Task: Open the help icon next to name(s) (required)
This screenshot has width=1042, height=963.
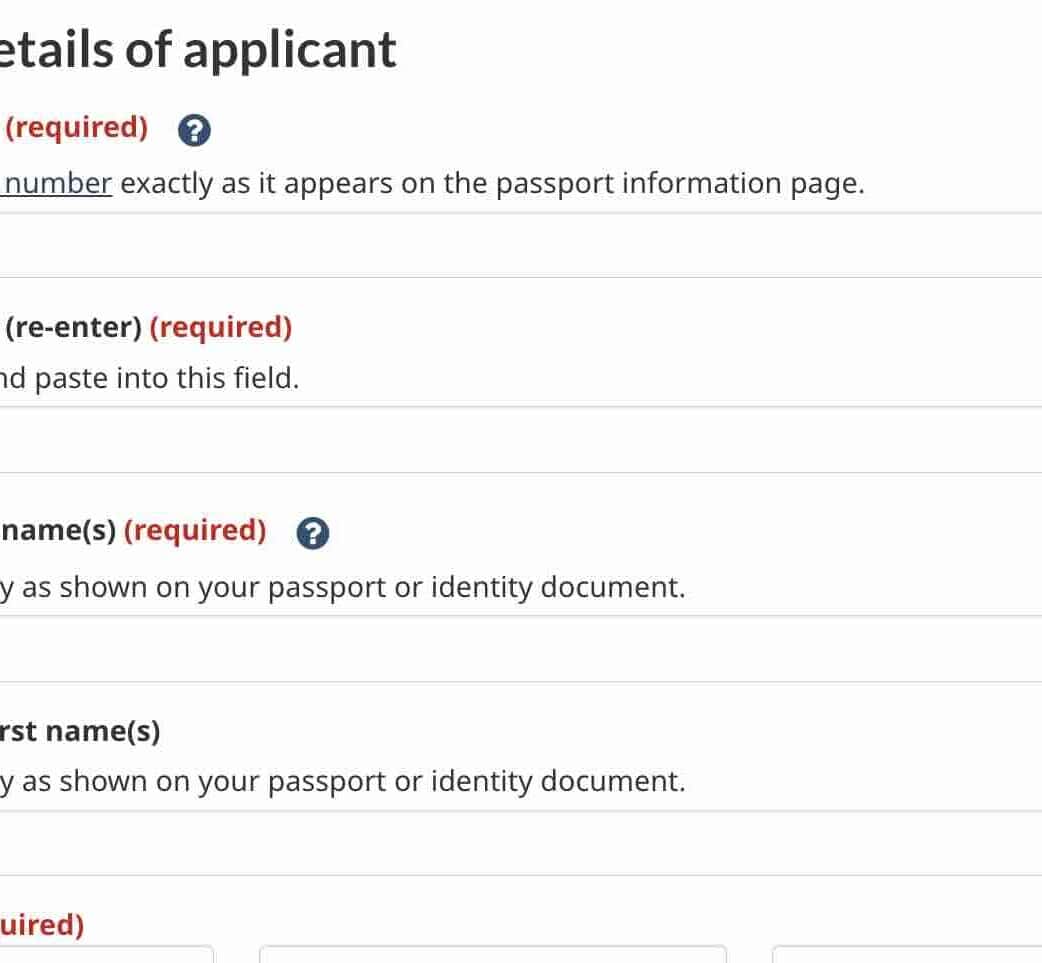Action: click(x=313, y=533)
